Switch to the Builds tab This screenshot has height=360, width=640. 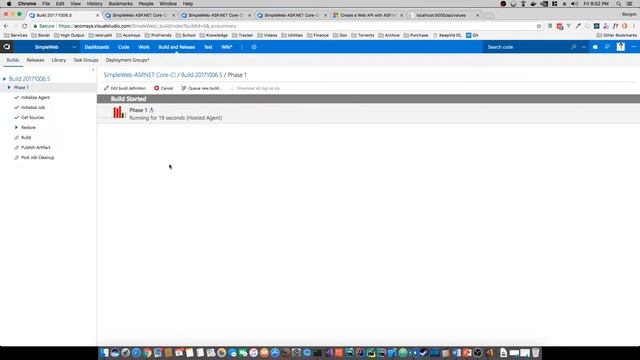coord(13,60)
